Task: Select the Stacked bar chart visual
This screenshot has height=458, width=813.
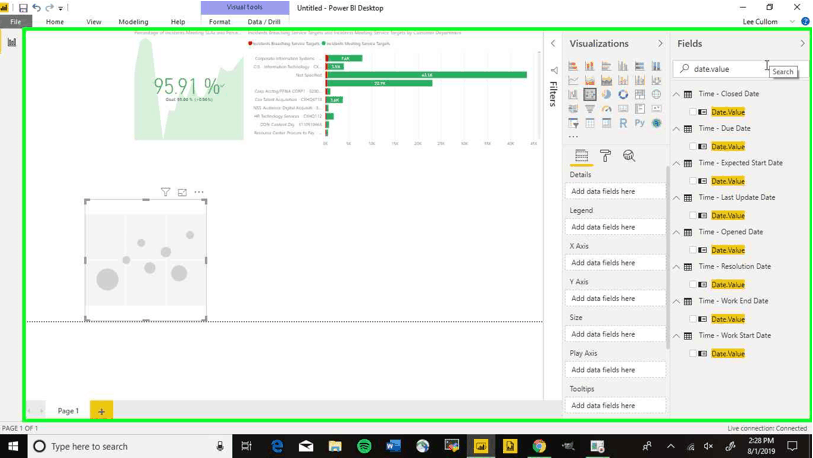Action: point(573,66)
